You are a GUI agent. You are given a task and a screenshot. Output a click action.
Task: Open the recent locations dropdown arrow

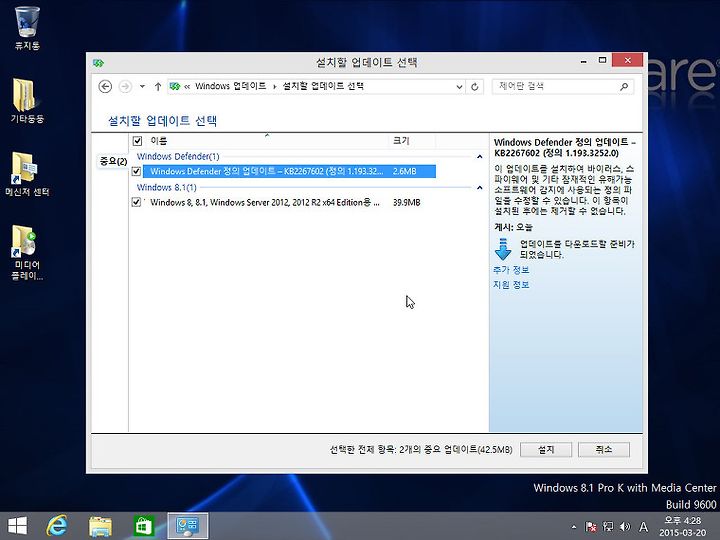point(142,86)
